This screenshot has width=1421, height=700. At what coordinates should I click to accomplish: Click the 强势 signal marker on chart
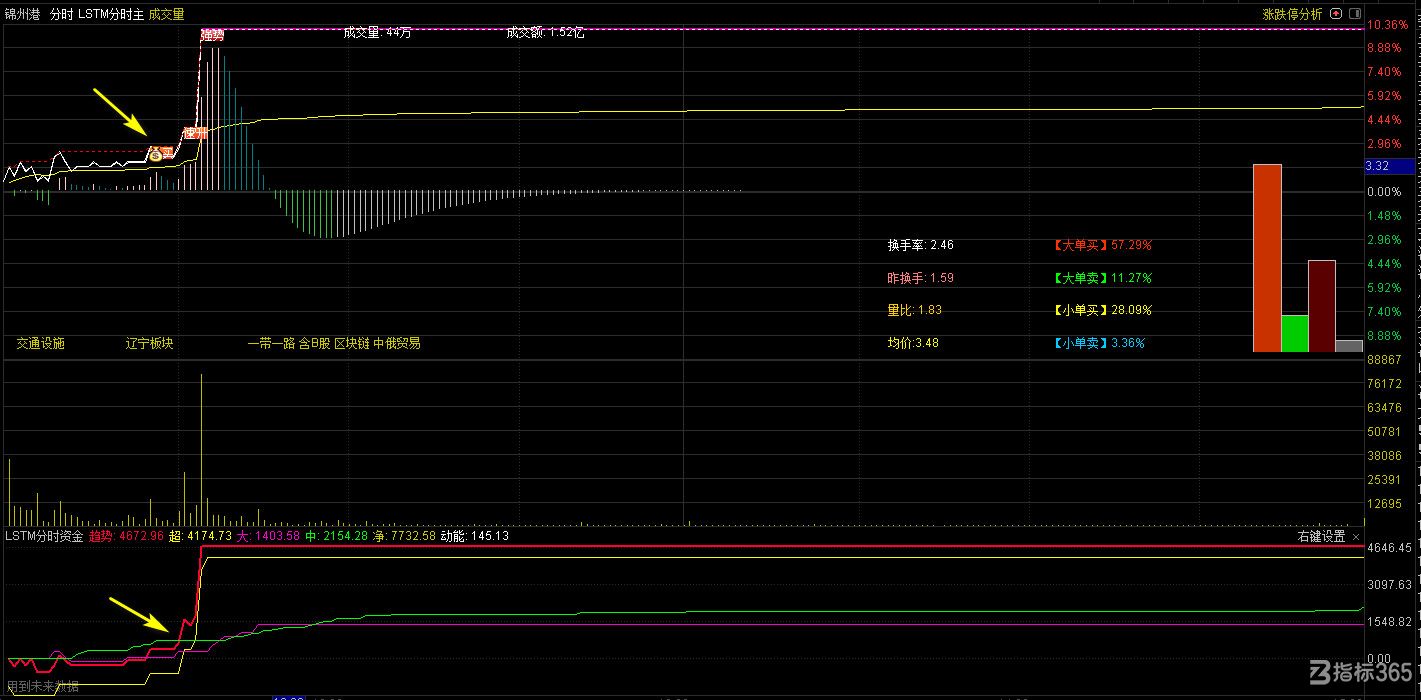point(212,35)
